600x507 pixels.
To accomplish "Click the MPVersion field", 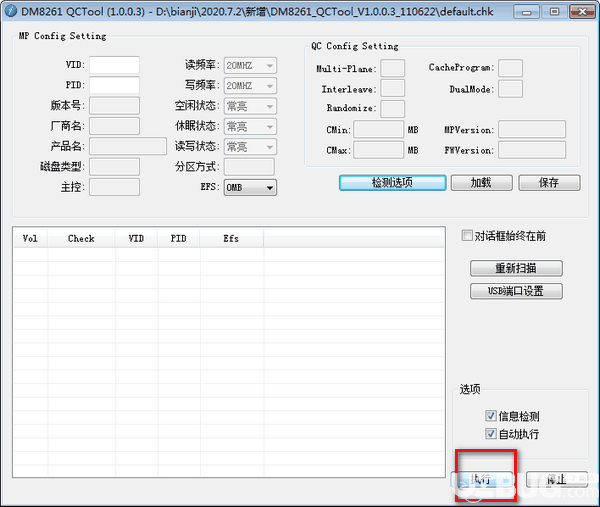I will click(x=532, y=129).
